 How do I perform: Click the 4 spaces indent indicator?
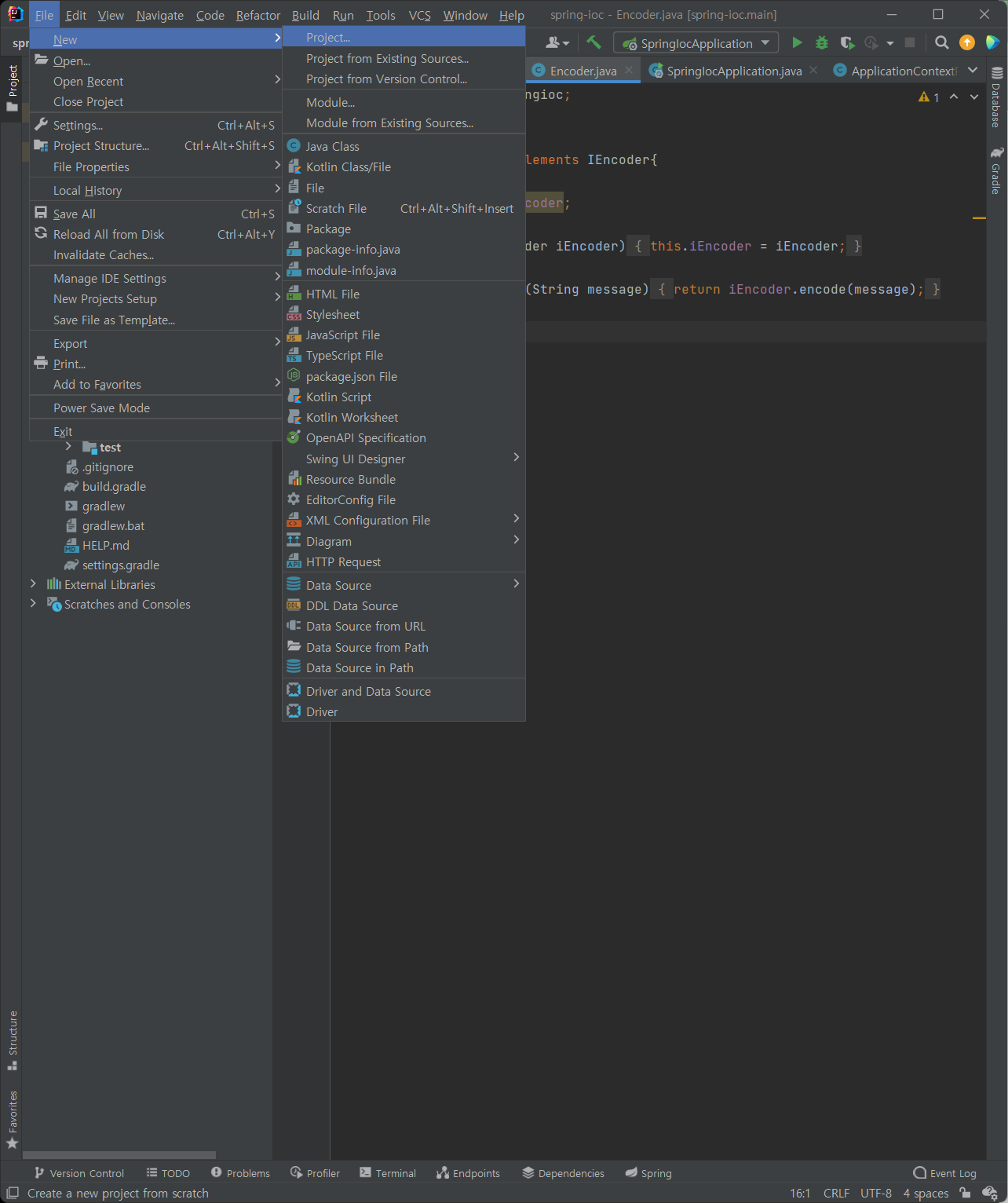(x=926, y=1193)
